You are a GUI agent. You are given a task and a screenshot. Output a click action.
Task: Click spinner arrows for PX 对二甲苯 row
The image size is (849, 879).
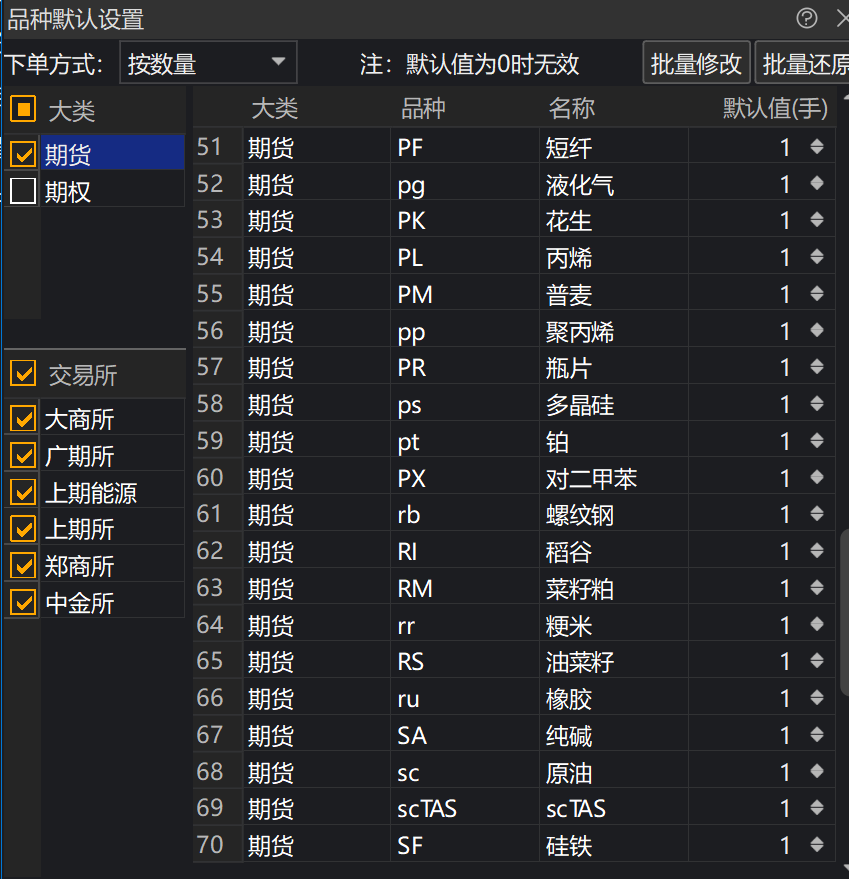[x=817, y=478]
